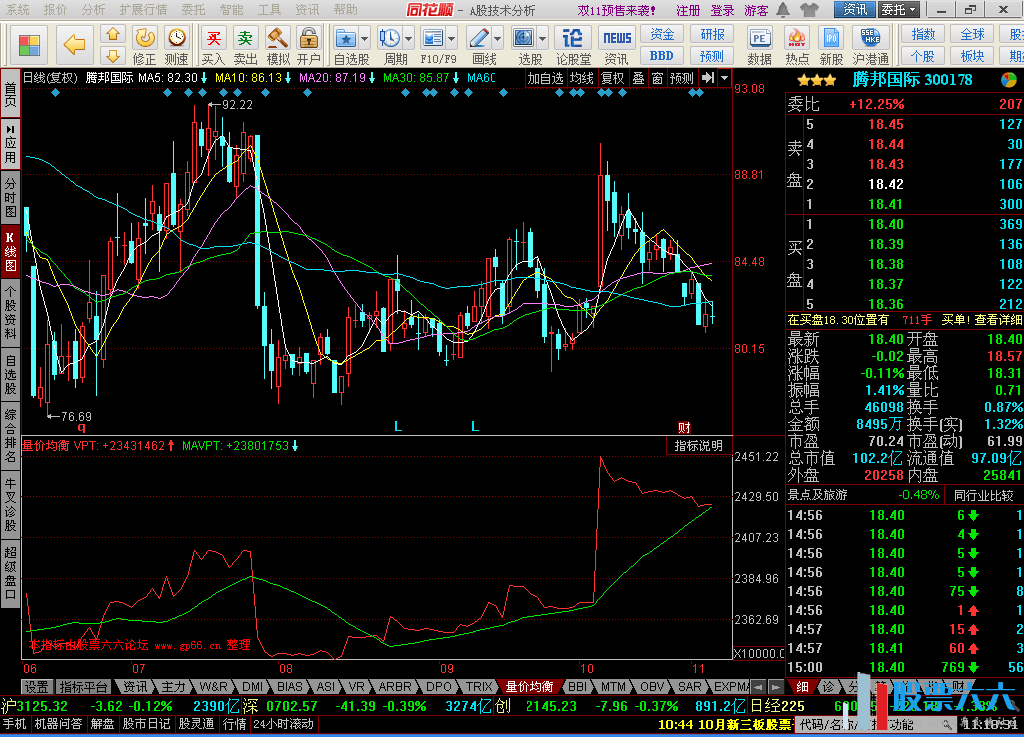Open the 热点 hot topics flame icon

coord(796,45)
